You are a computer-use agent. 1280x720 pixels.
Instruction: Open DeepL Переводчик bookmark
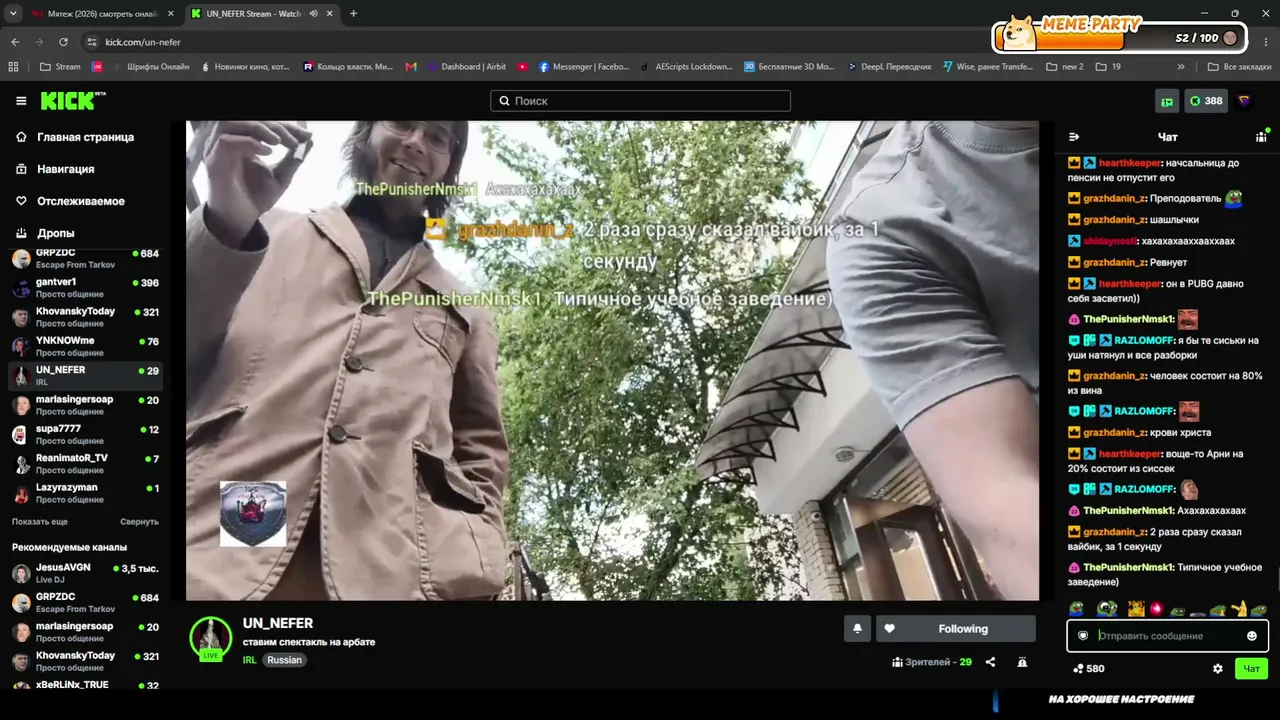(889, 67)
